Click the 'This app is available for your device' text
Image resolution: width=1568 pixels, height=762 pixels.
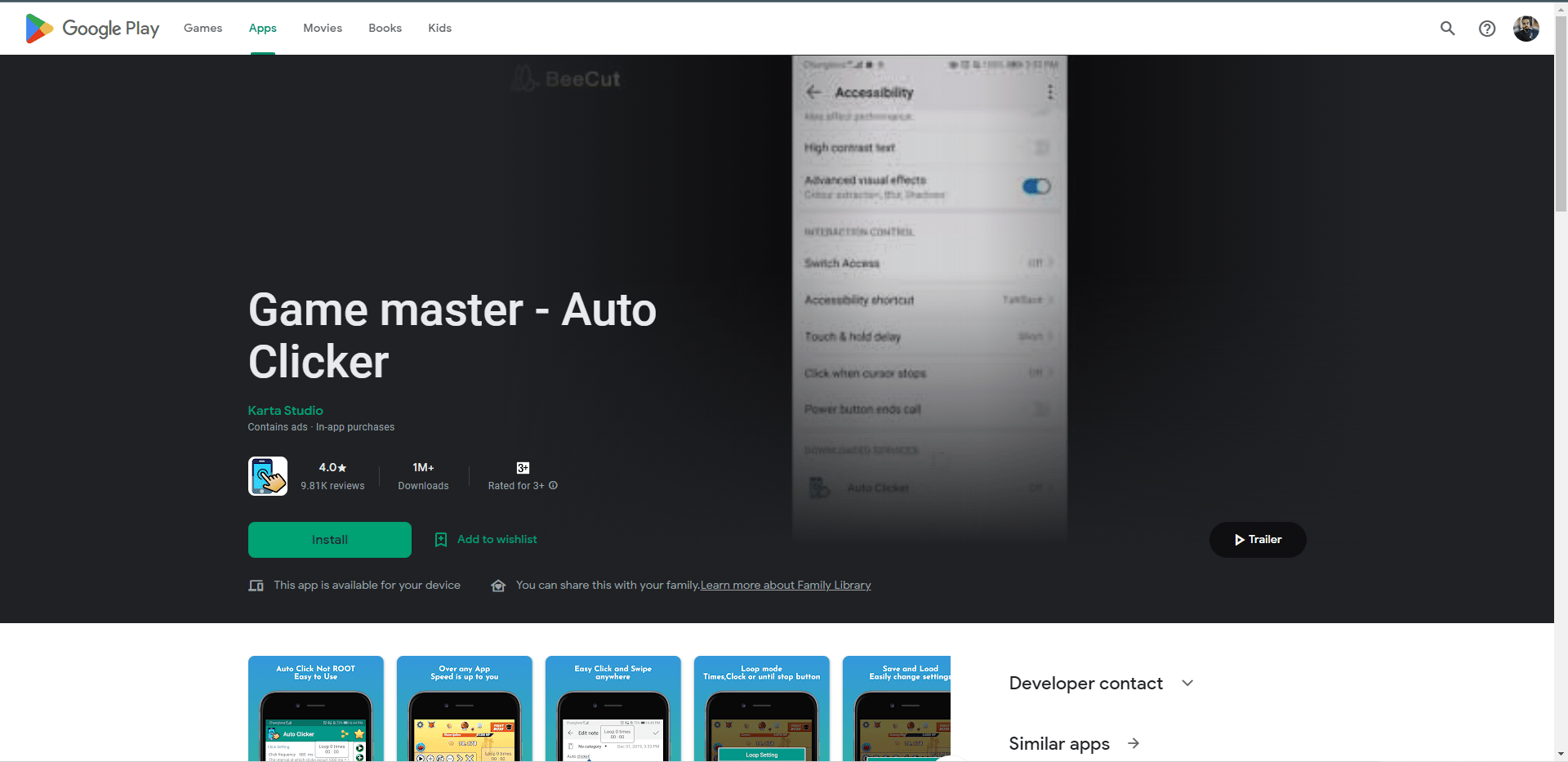[x=367, y=585]
